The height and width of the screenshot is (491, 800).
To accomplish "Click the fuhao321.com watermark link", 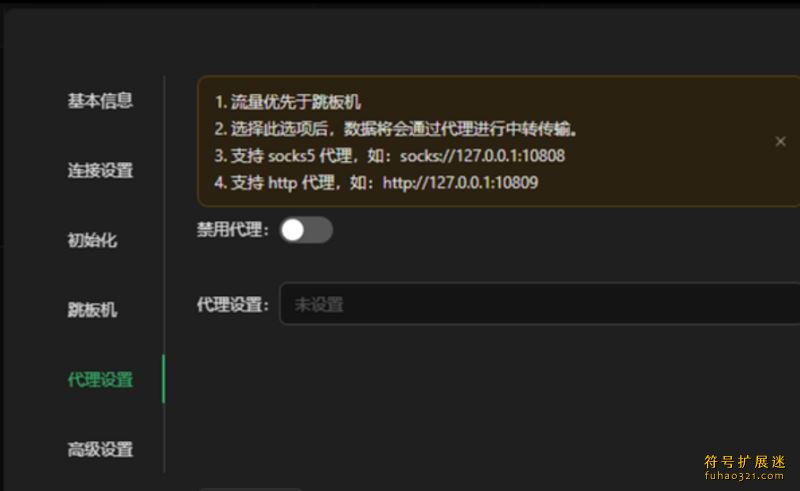I will (x=744, y=476).
